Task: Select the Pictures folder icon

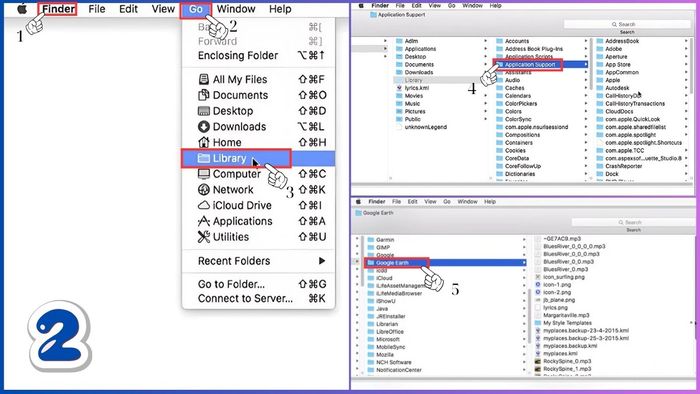Action: (400, 112)
